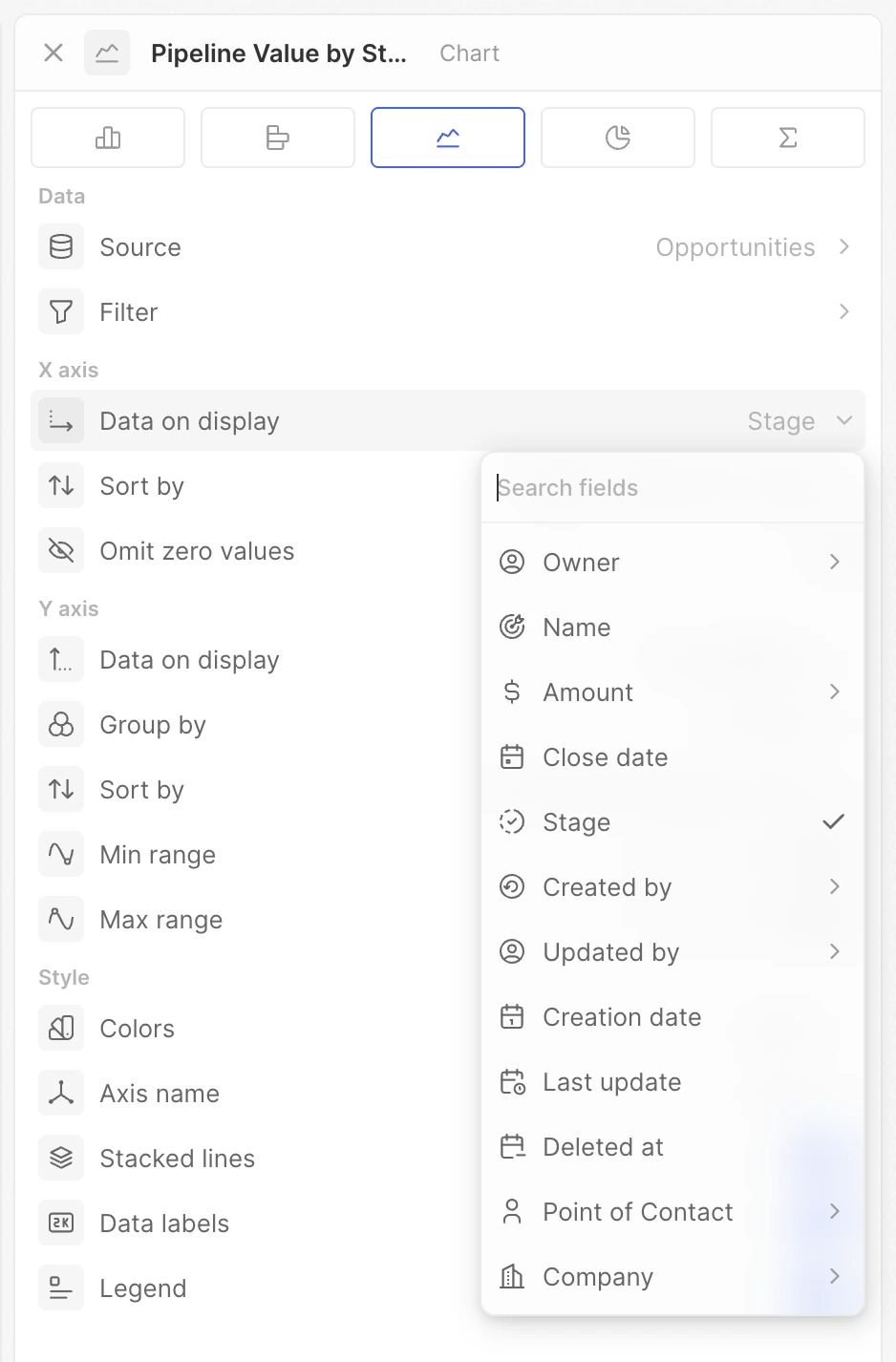896x1362 pixels.
Task: Focus the Search fields input
Action: 672,487
